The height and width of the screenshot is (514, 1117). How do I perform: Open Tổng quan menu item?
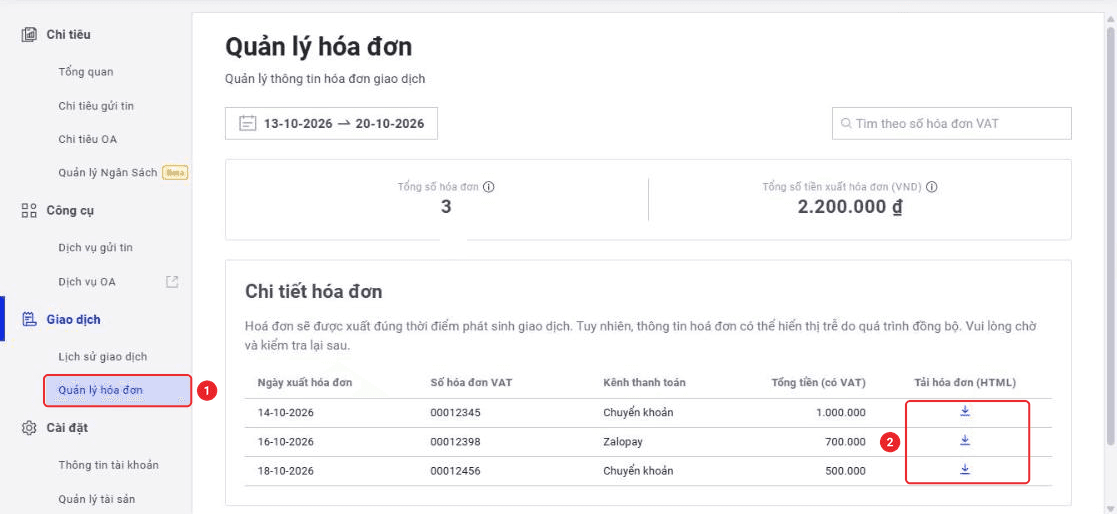[x=85, y=72]
